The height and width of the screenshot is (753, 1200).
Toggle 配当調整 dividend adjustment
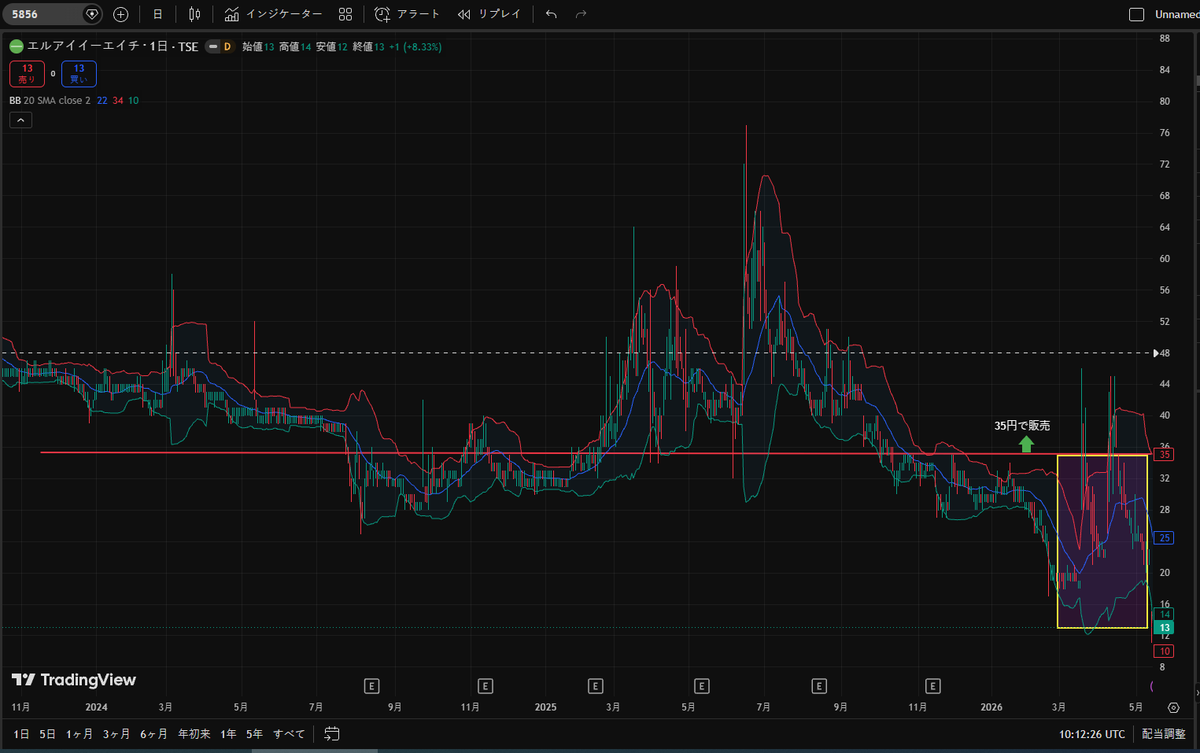tap(1165, 734)
